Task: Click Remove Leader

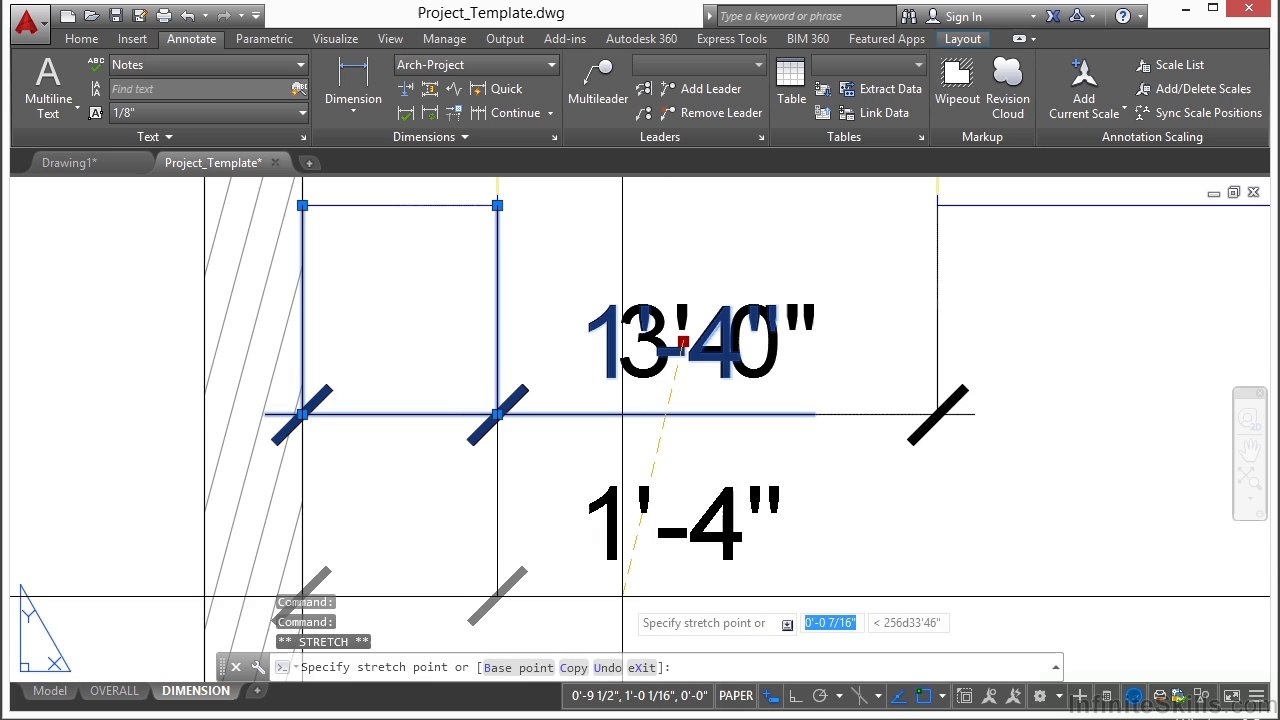Action: coord(711,113)
